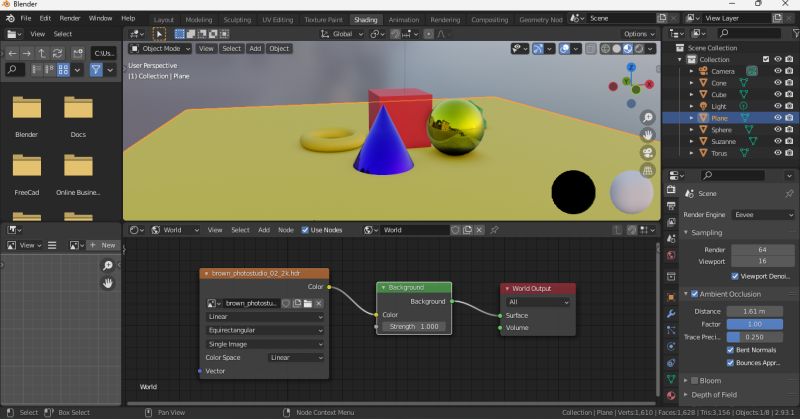Screen dimensions: 800x419
Task: Open the Object Mode dropdown
Action: 160,48
